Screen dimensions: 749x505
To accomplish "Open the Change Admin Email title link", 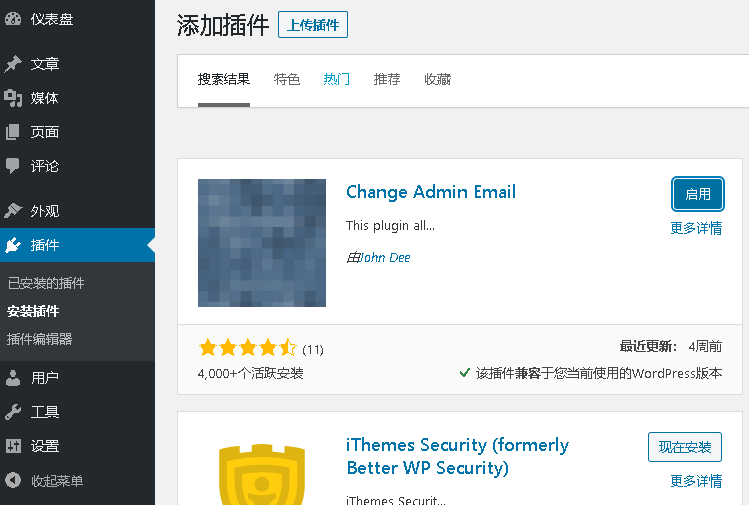I will pos(431,192).
